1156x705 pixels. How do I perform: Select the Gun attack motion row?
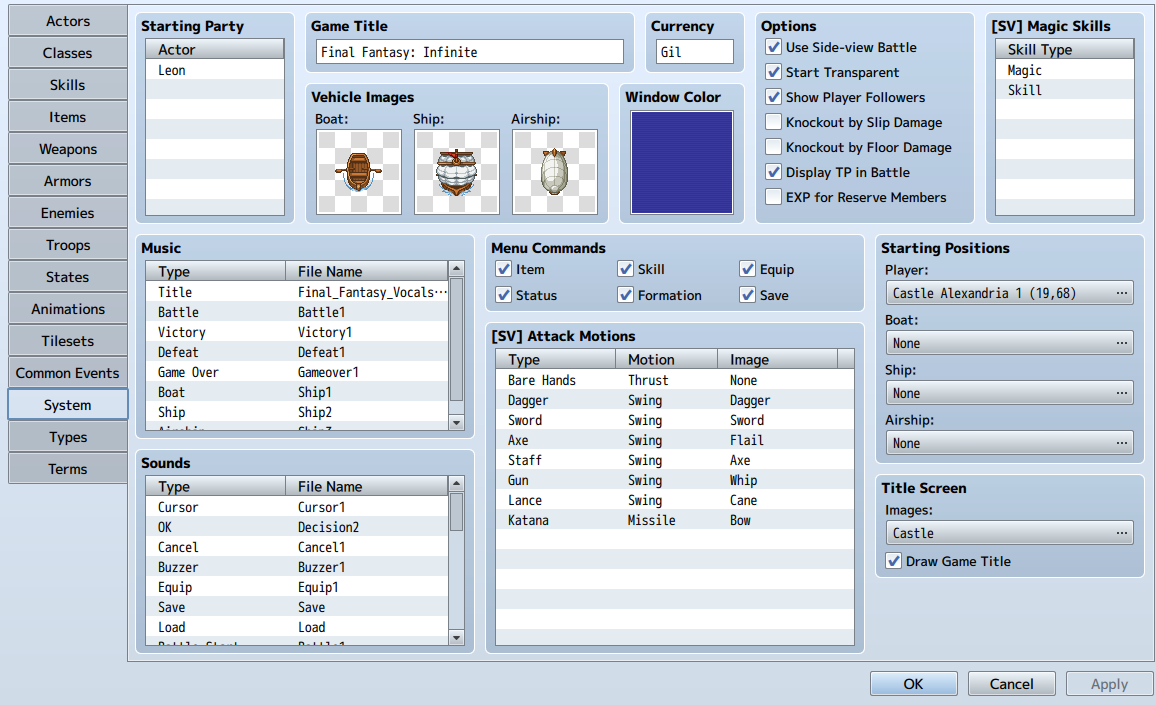(675, 480)
